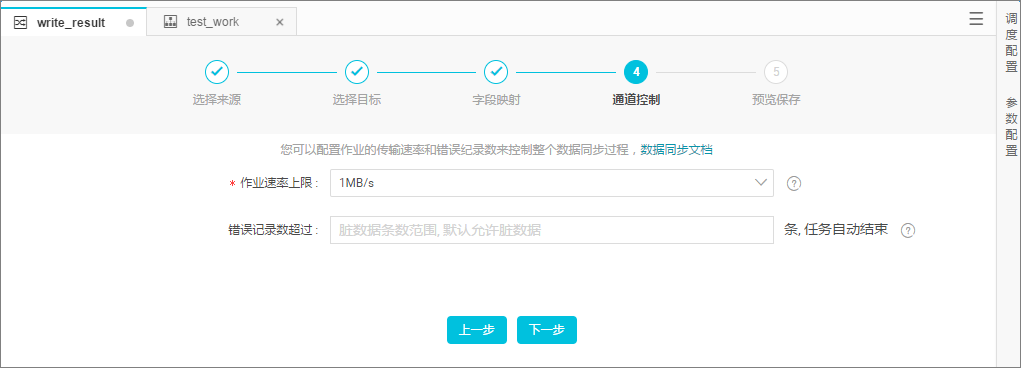Click the 错误记录数超过 field label

(x=273, y=231)
